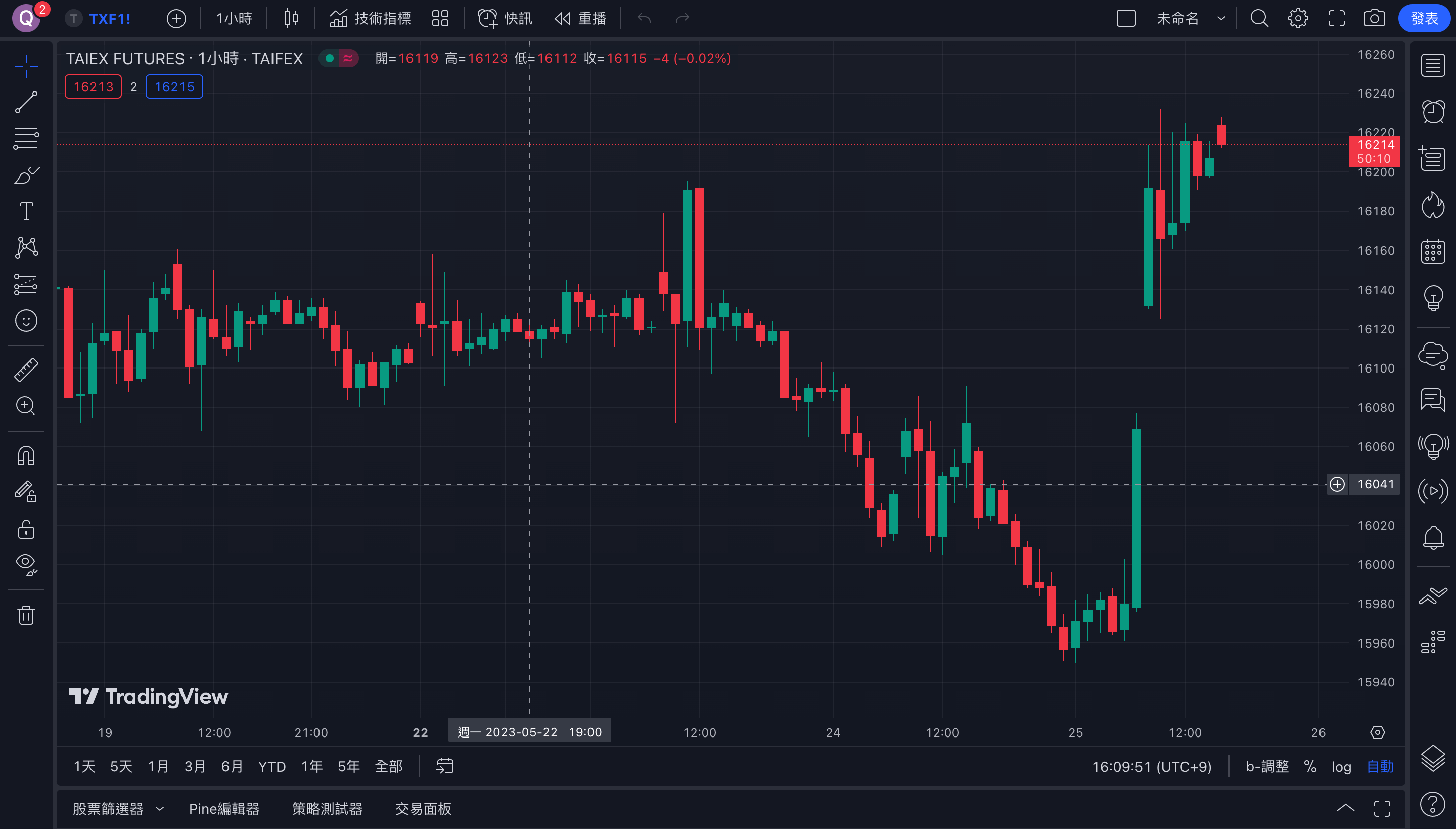The image size is (1456, 829).
Task: Select the text annotation tool
Action: (x=26, y=211)
